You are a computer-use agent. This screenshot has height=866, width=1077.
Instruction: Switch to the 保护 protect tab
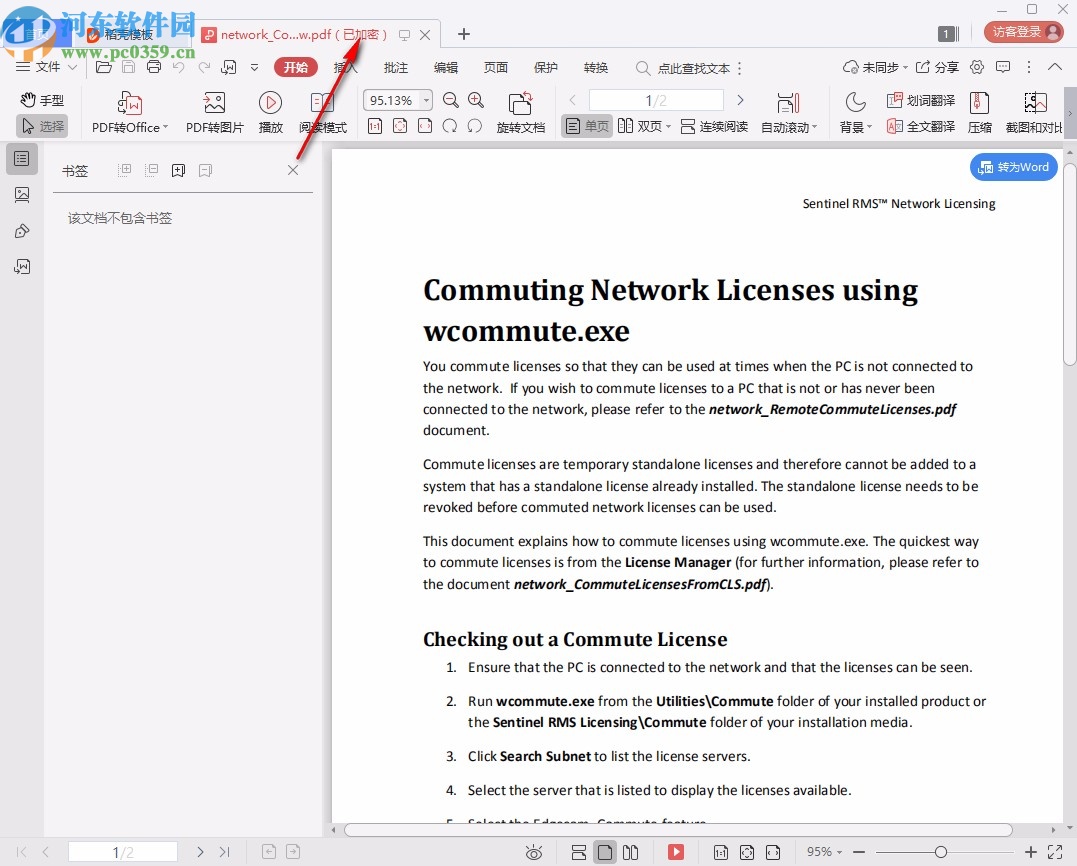pos(546,67)
